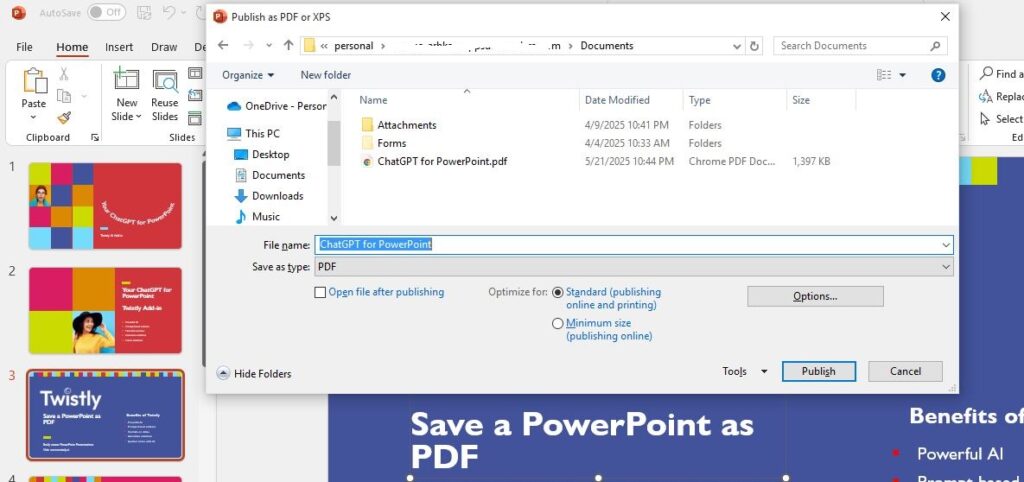Open the File name history dropdown
Screen dimensions: 1024x482
tap(946, 245)
